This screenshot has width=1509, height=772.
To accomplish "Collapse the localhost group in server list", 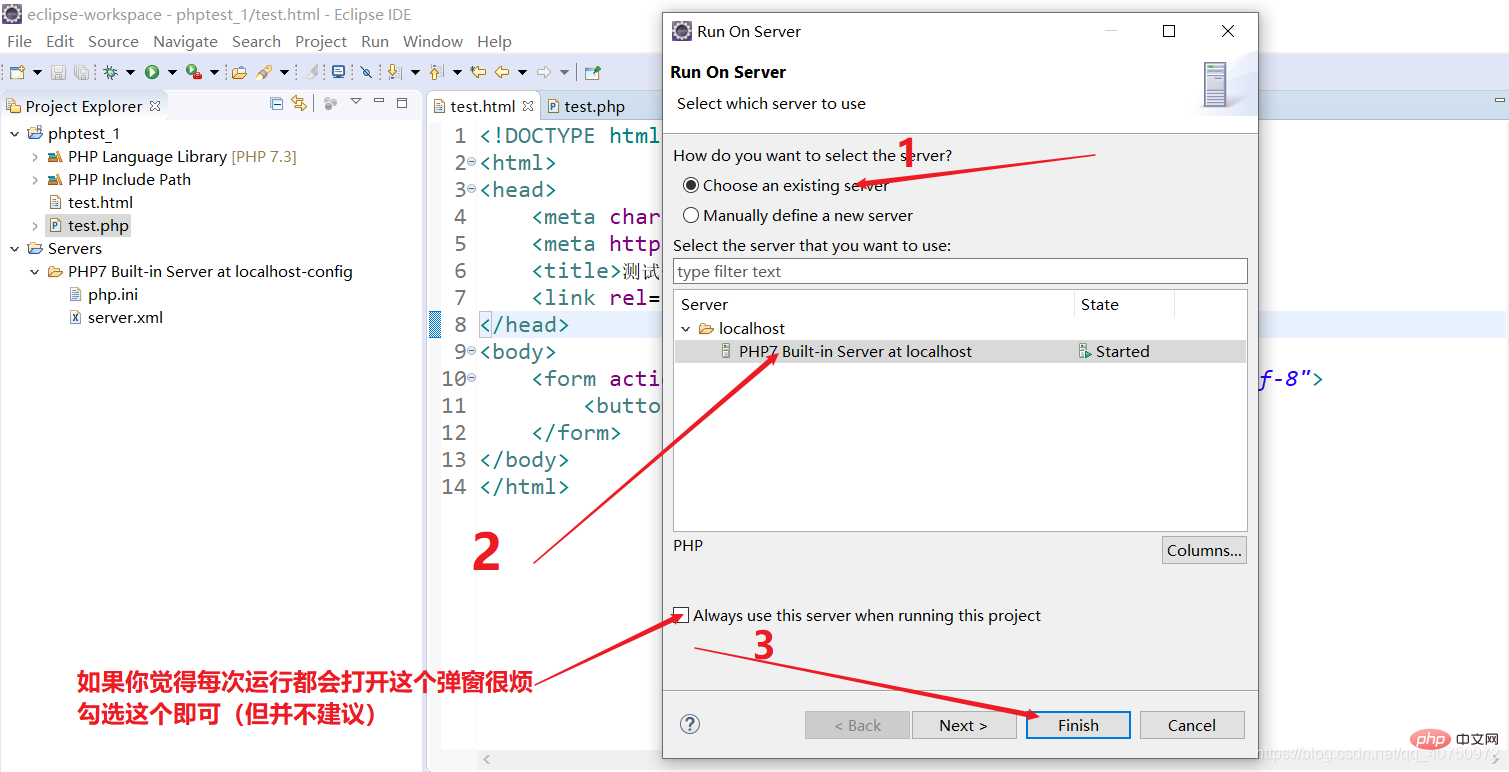I will 686,328.
